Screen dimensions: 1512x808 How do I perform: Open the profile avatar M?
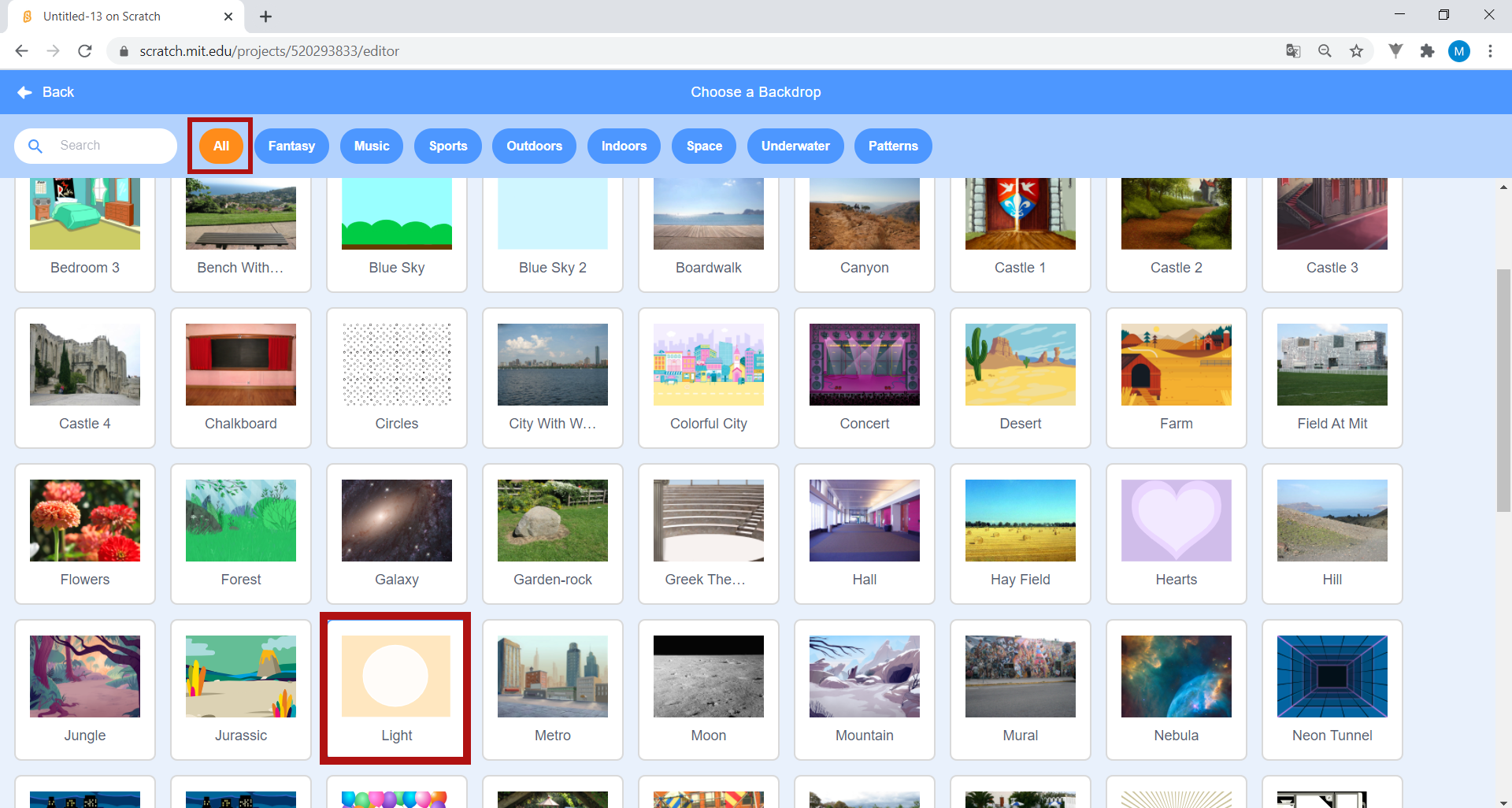pos(1459,51)
